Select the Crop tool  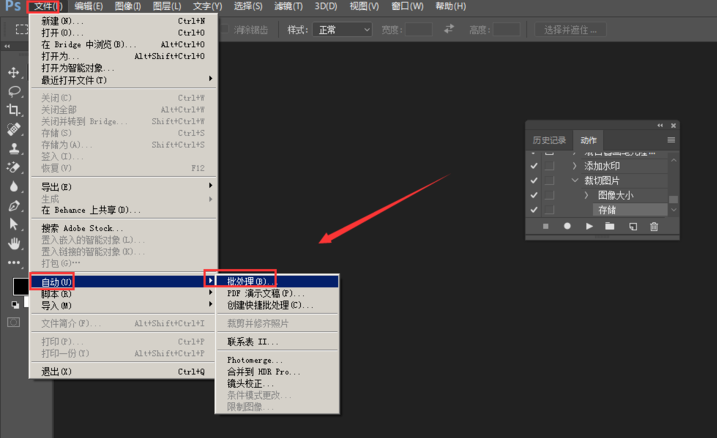pos(14,110)
